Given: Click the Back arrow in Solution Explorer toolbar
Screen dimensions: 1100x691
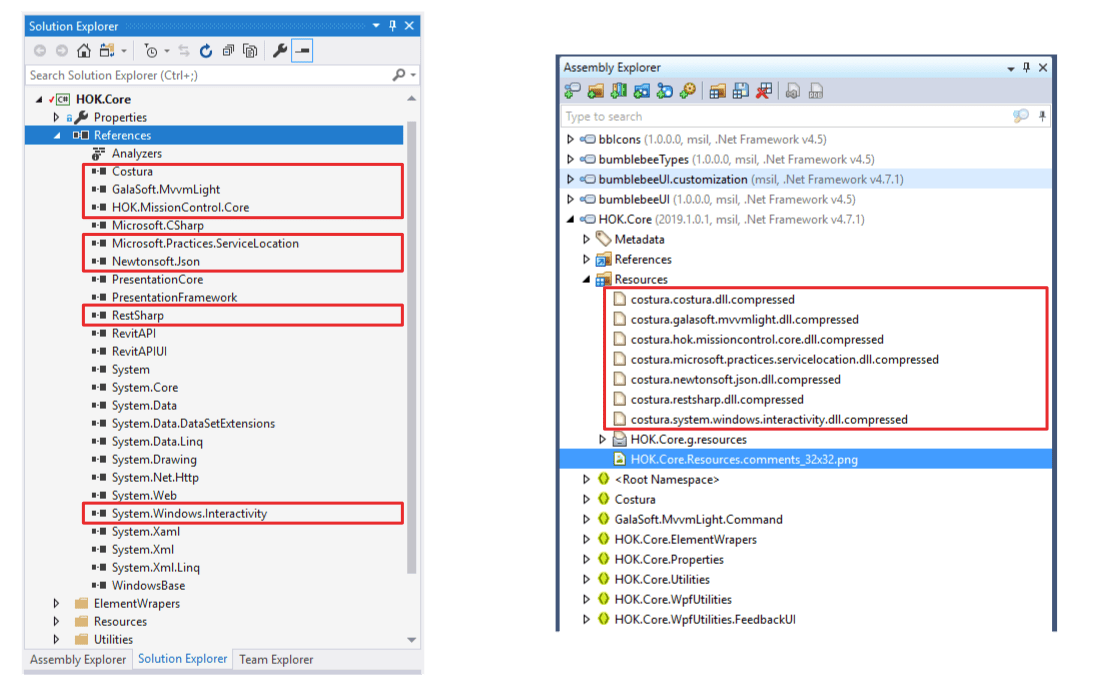Looking at the screenshot, I should 40,51.
